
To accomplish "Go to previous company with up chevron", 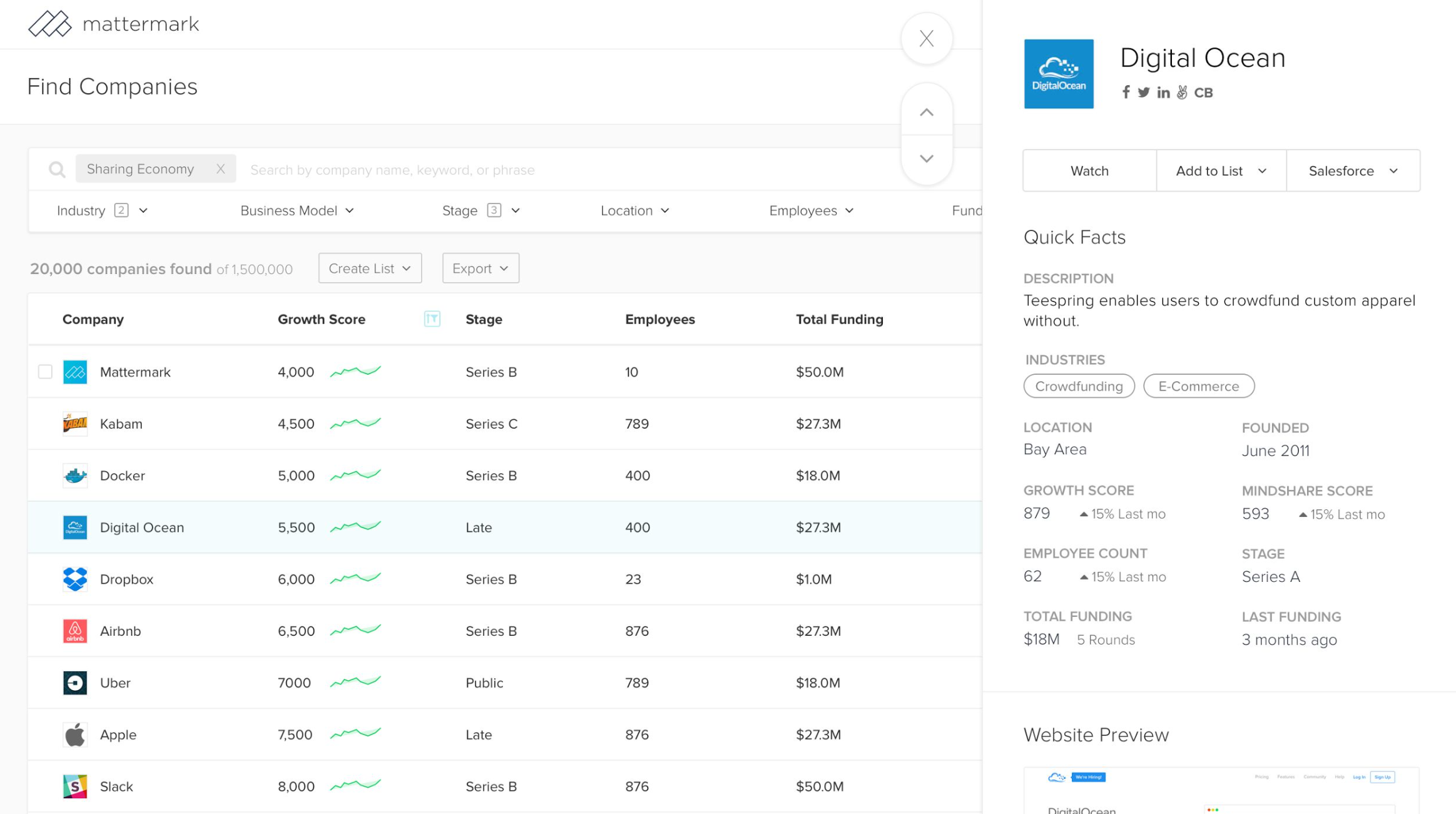I will pyautogui.click(x=926, y=112).
